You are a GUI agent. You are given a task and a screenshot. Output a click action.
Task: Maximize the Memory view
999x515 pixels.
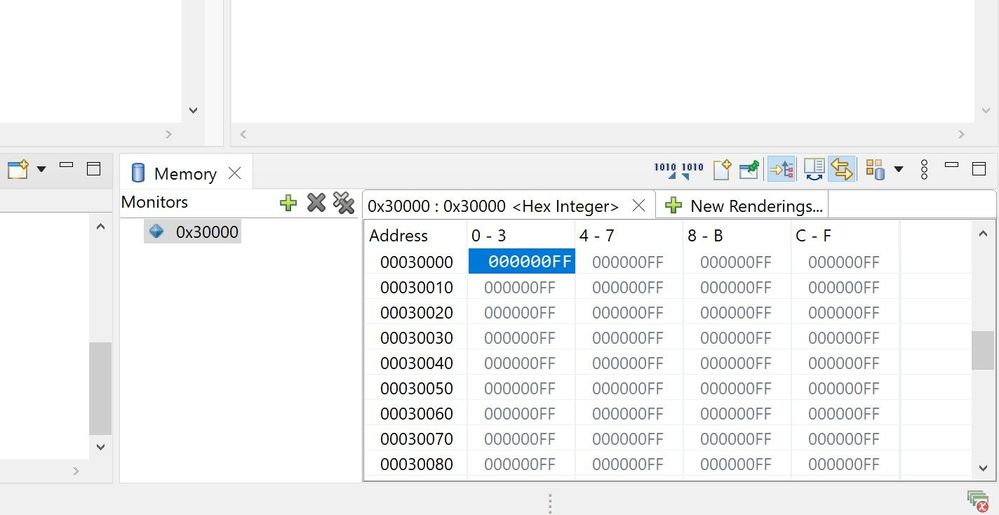tap(979, 169)
